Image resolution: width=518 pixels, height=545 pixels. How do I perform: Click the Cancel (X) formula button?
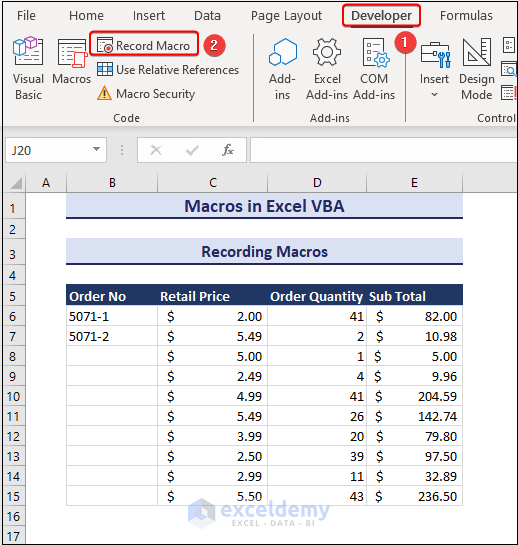point(156,150)
